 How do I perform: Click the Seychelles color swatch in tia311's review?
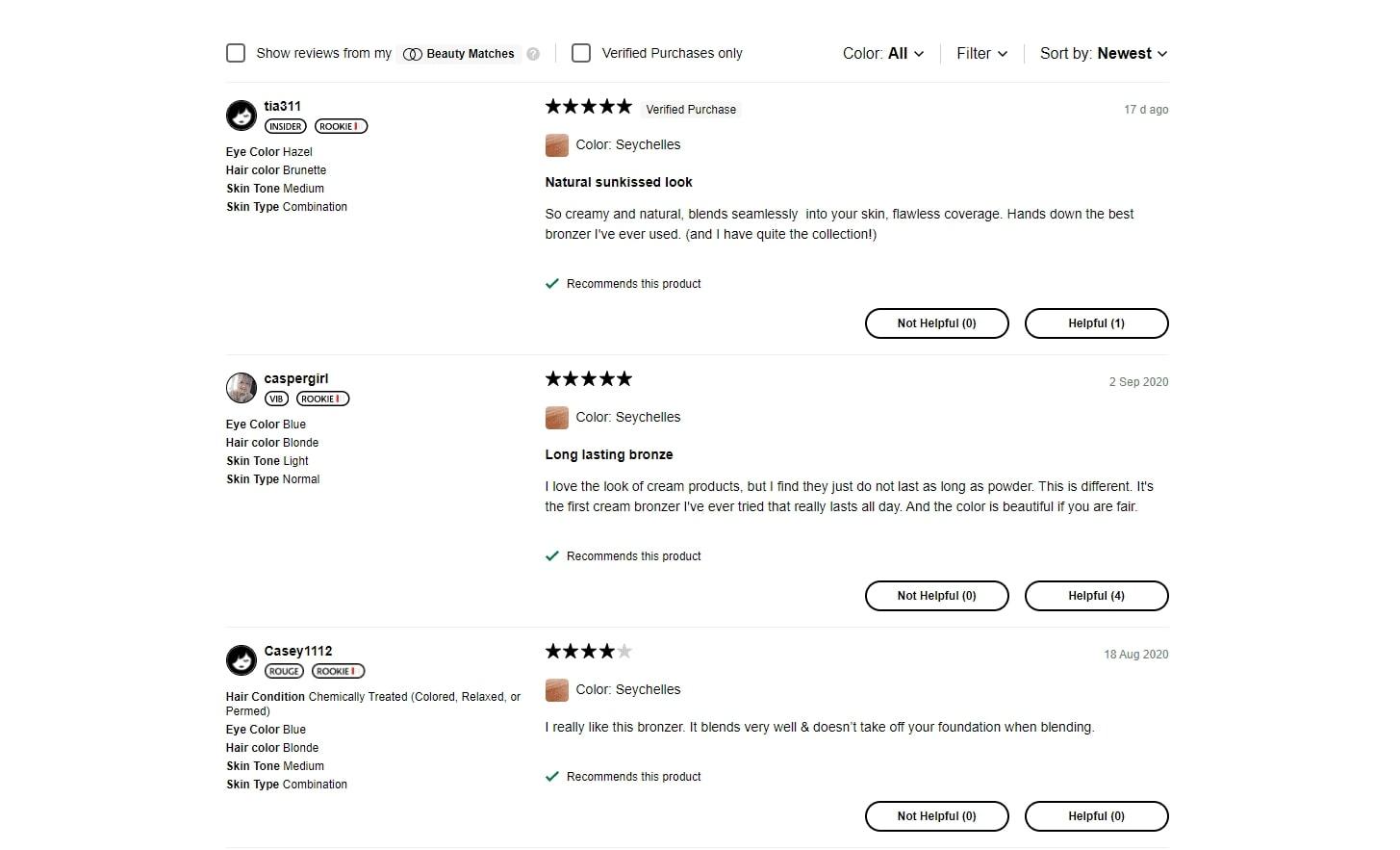(556, 145)
